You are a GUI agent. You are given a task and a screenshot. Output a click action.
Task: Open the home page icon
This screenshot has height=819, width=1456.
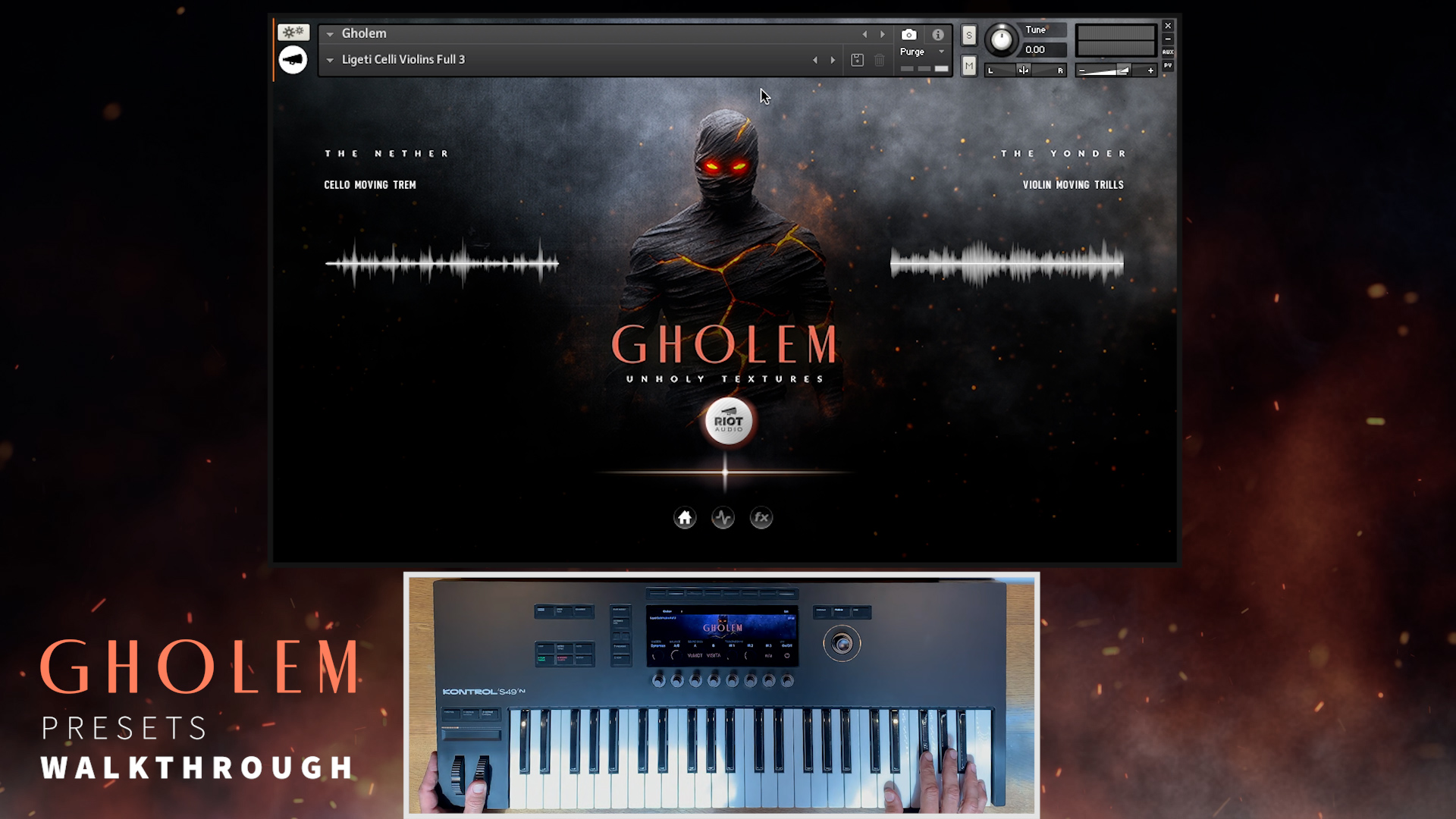click(685, 518)
